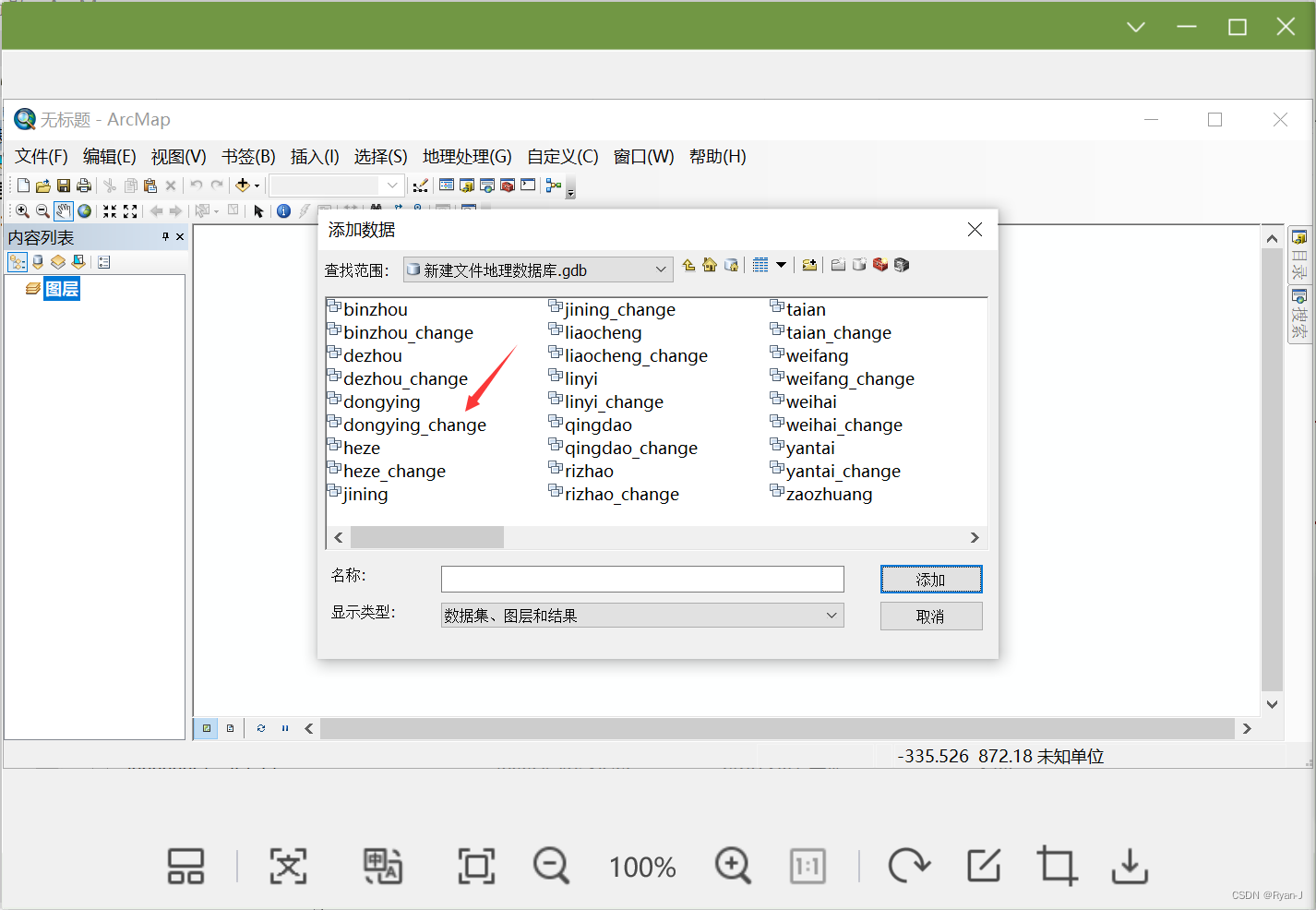Open the 编辑(E) menu

coord(109,157)
